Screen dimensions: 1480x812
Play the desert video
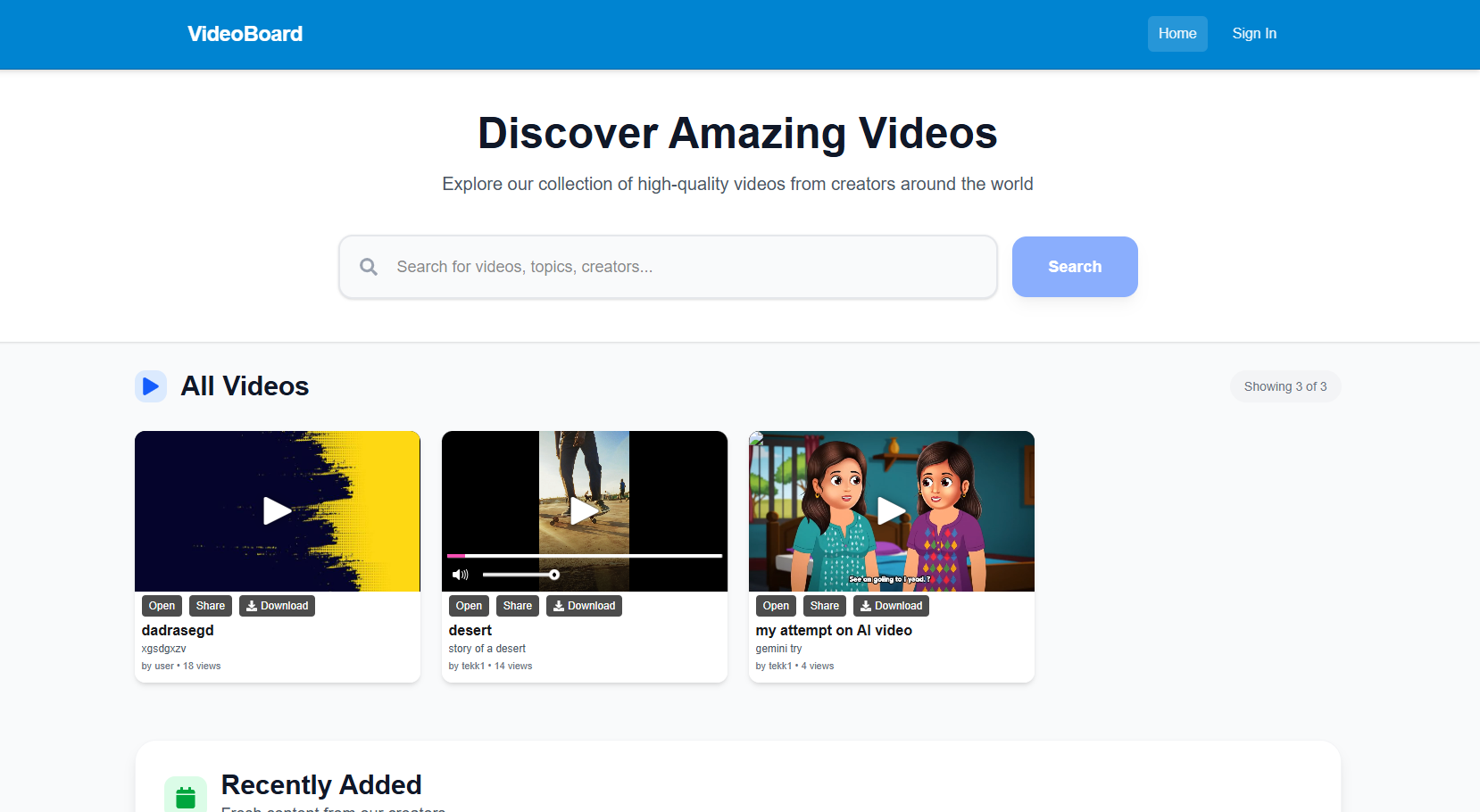(584, 510)
